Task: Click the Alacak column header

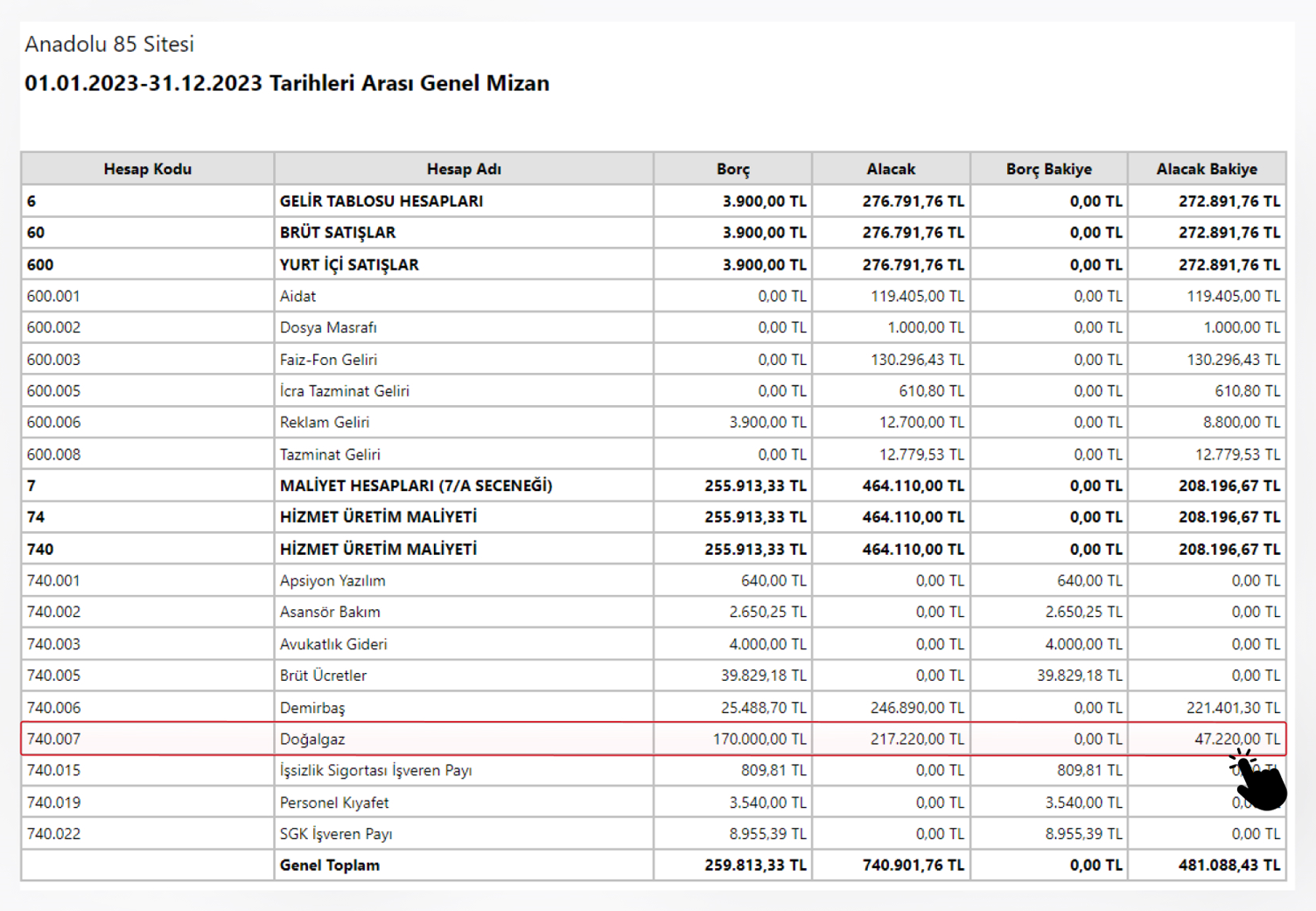Action: (891, 169)
